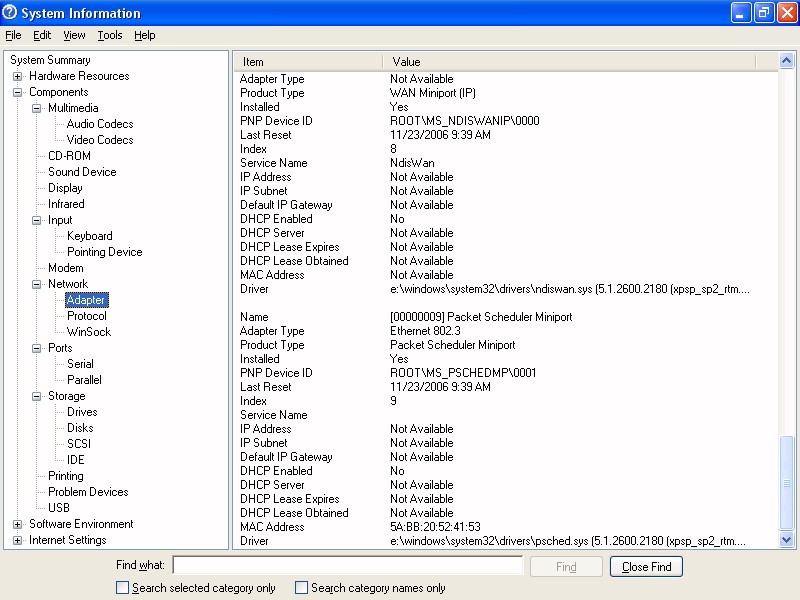Collapse the Storage tree branch
The width and height of the screenshot is (800, 600).
37,396
